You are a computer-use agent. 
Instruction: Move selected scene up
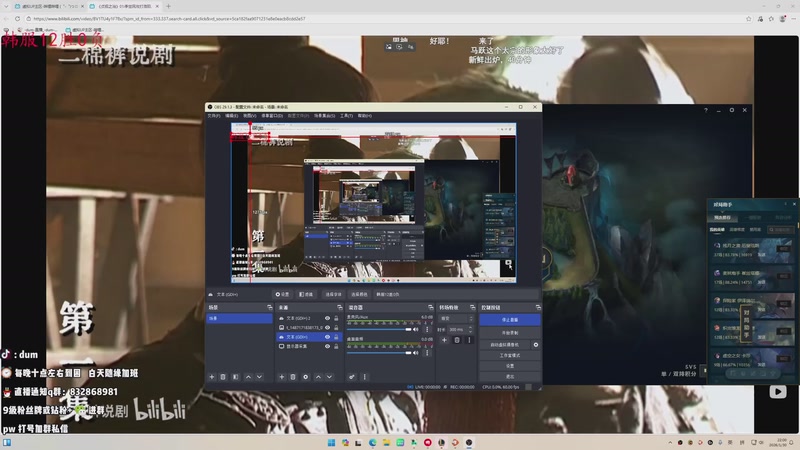tap(248, 377)
